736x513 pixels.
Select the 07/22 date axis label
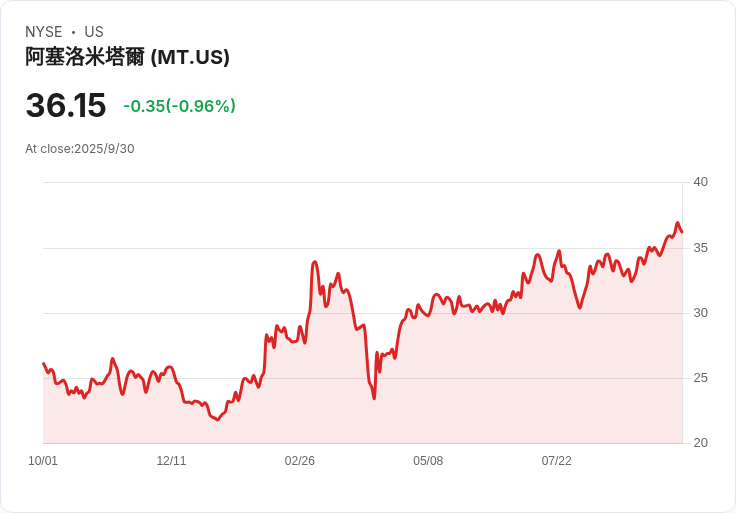[557, 461]
